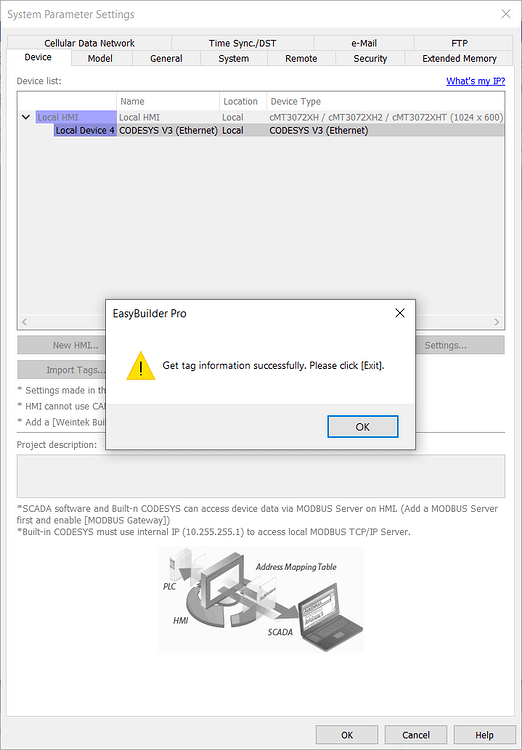Click the yellow warning triangle icon

tap(141, 366)
